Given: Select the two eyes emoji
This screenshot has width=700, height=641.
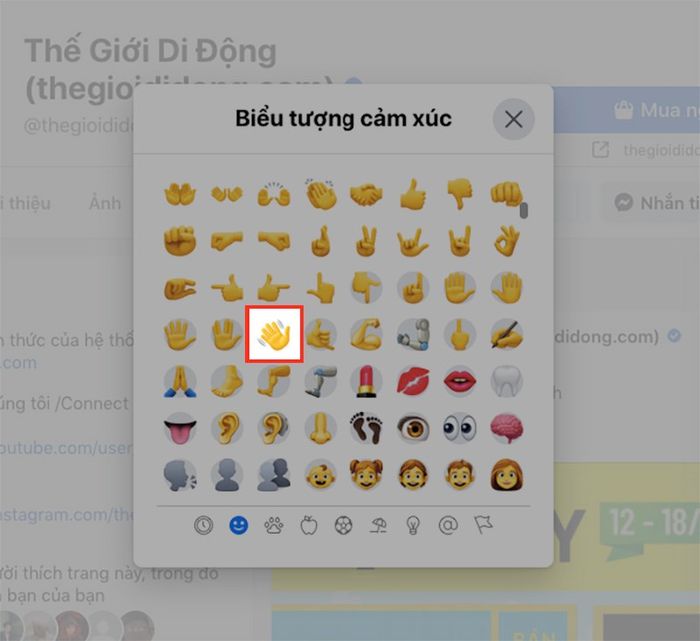Looking at the screenshot, I should coord(460,428).
